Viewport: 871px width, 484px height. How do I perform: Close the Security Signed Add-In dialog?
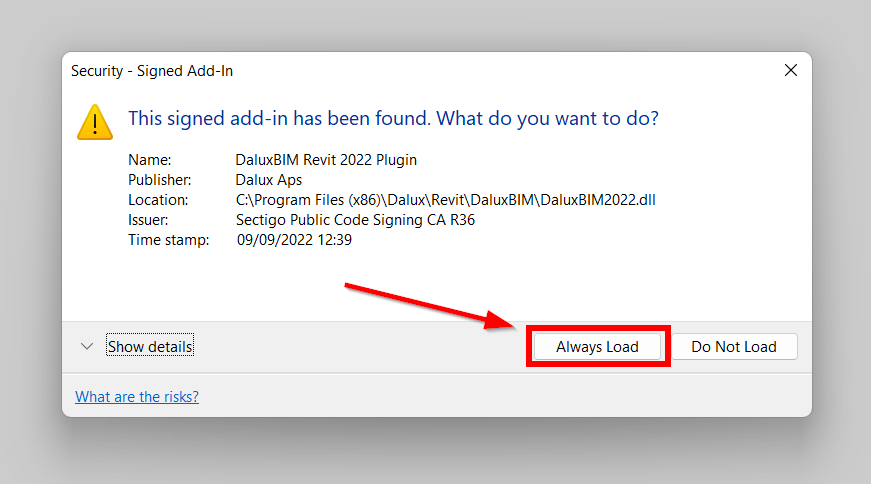coord(790,70)
